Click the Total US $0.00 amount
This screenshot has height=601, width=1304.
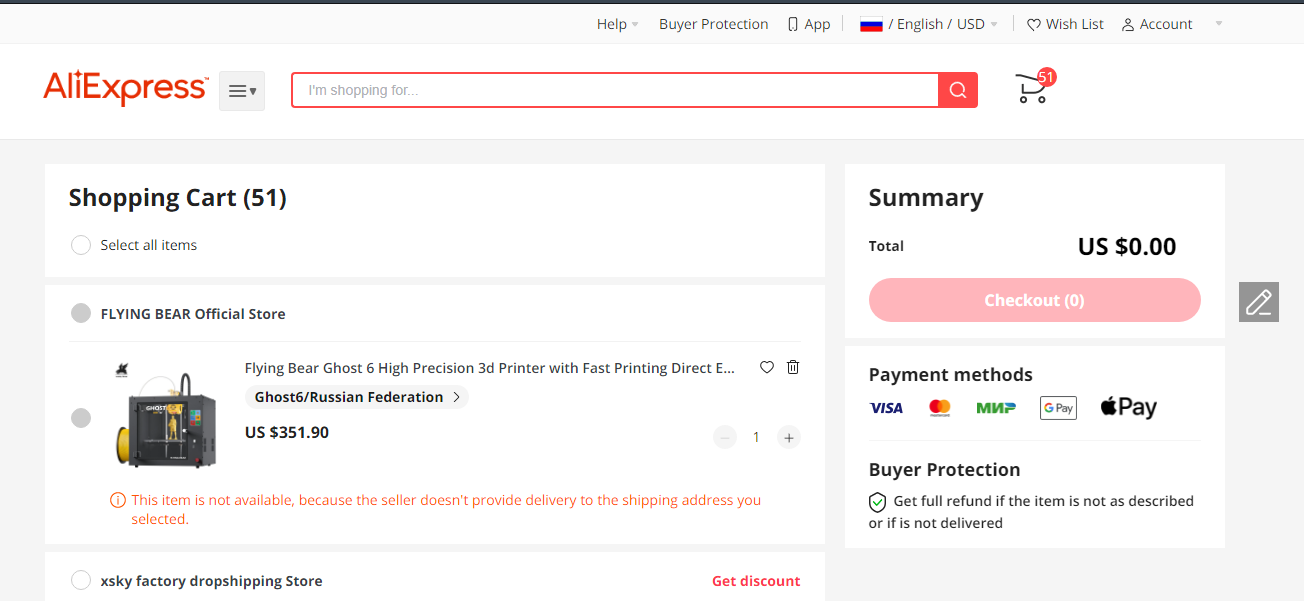(x=1127, y=246)
